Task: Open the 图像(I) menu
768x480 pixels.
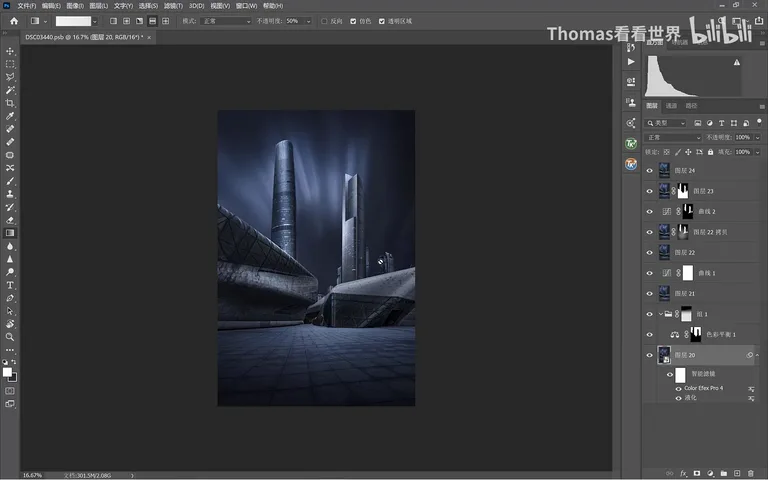Action: tap(75, 6)
